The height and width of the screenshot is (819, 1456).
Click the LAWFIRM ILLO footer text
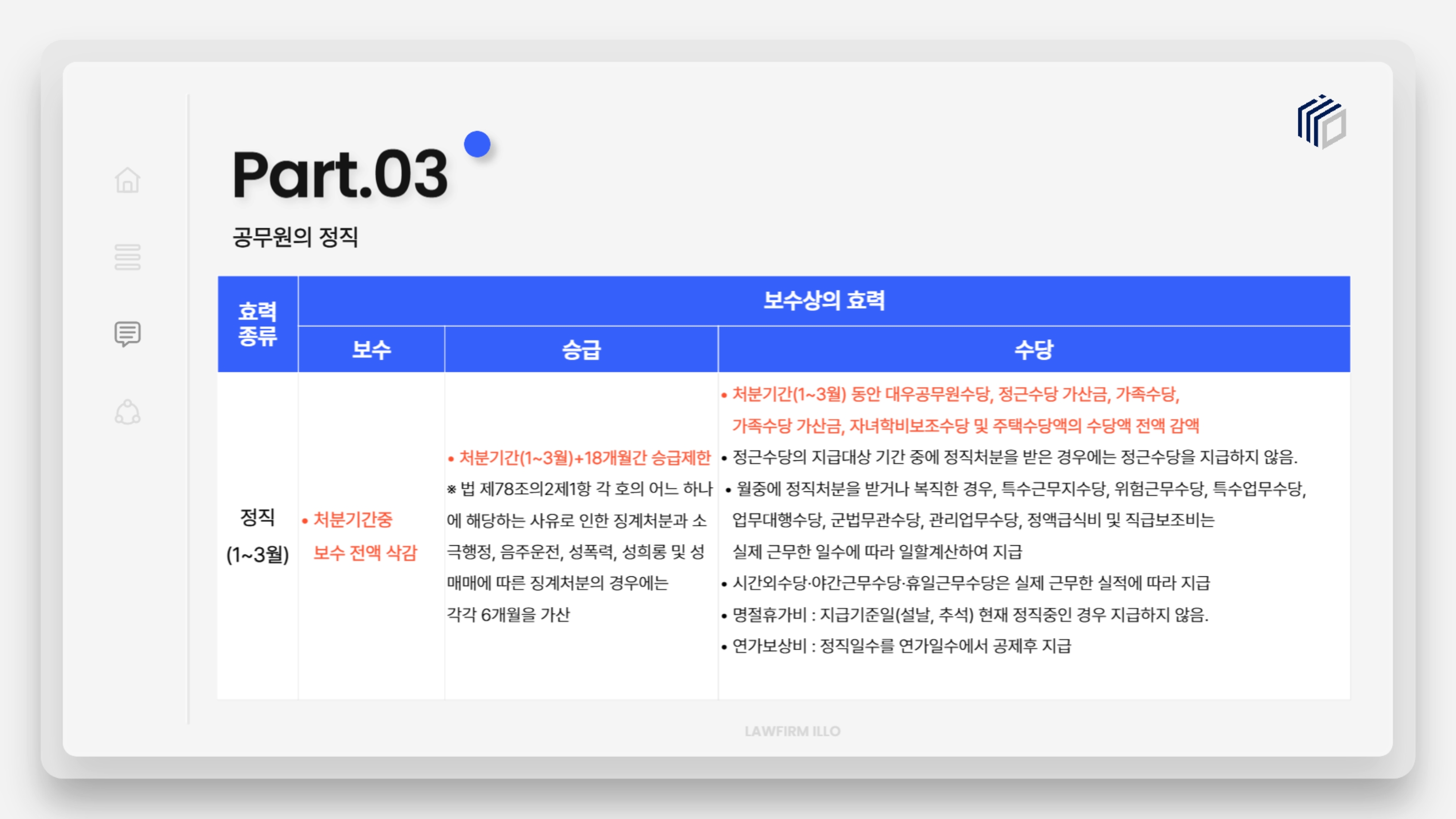[x=792, y=731]
